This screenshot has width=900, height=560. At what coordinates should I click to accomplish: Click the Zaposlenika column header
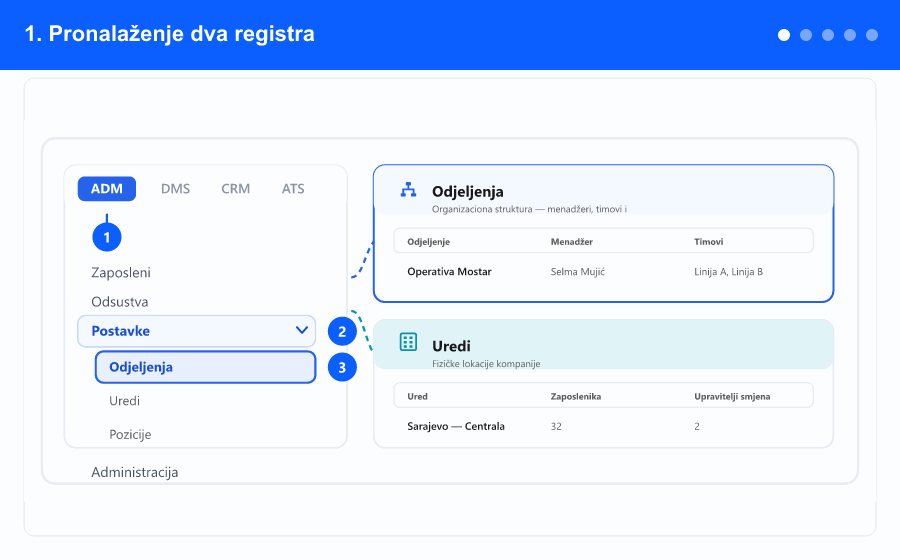[576, 396]
